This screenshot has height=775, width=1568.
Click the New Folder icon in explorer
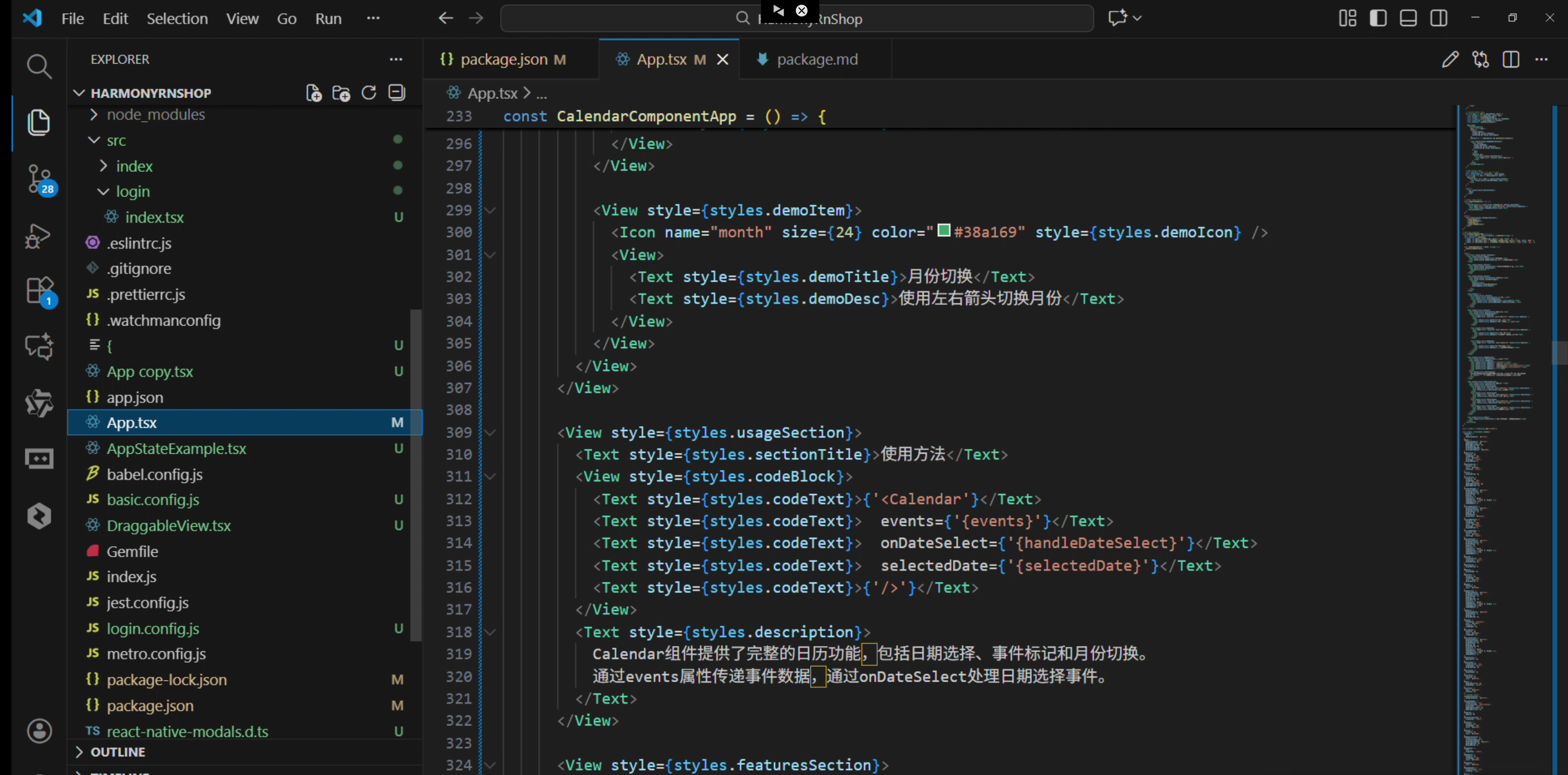click(341, 93)
